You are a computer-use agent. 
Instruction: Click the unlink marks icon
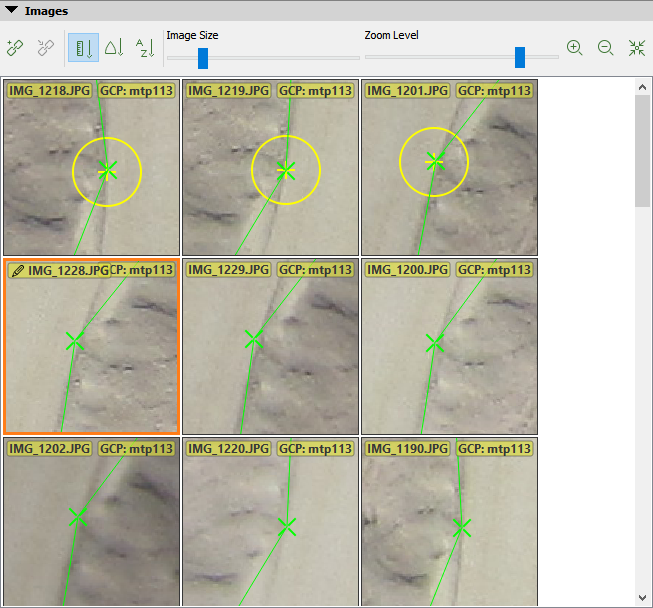(44, 47)
